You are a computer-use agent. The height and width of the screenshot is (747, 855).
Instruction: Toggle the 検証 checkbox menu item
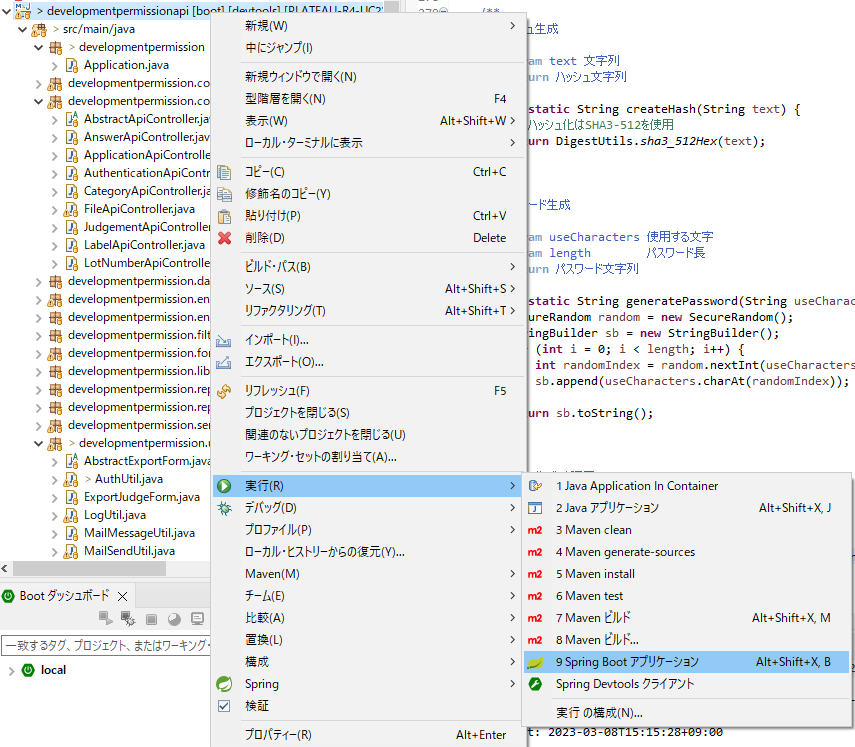(x=225, y=706)
